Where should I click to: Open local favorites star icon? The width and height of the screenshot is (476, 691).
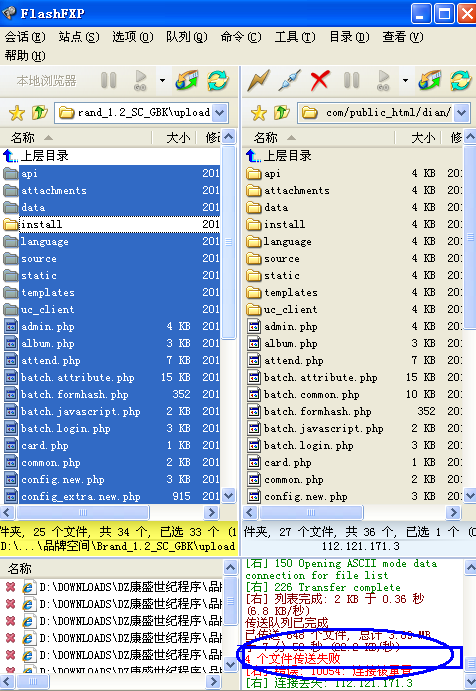(x=17, y=113)
